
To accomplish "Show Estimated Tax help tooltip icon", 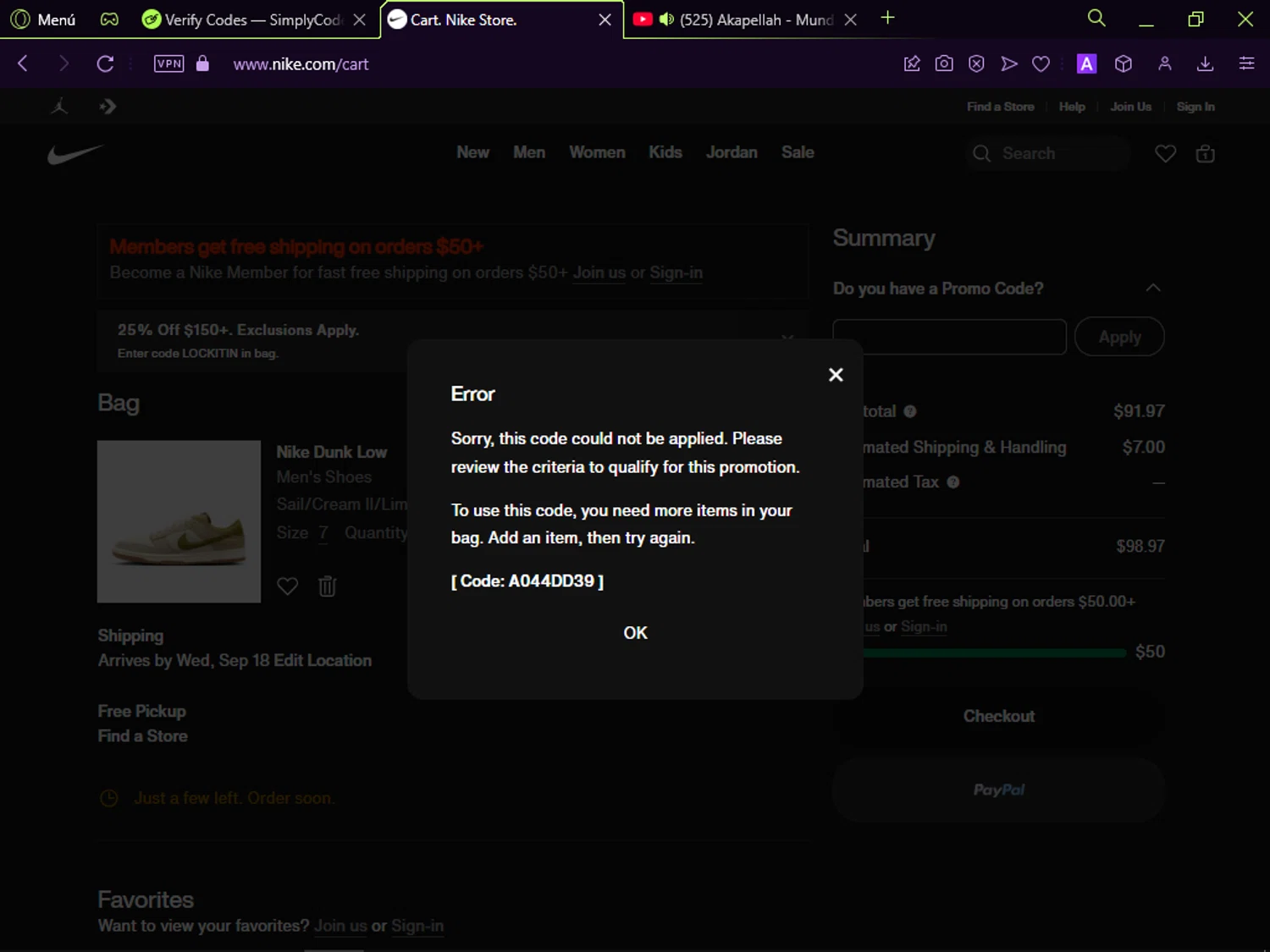I will tap(953, 482).
